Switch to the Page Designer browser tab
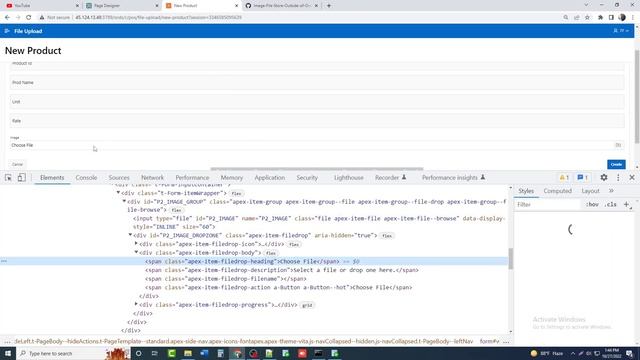 [x=122, y=6]
